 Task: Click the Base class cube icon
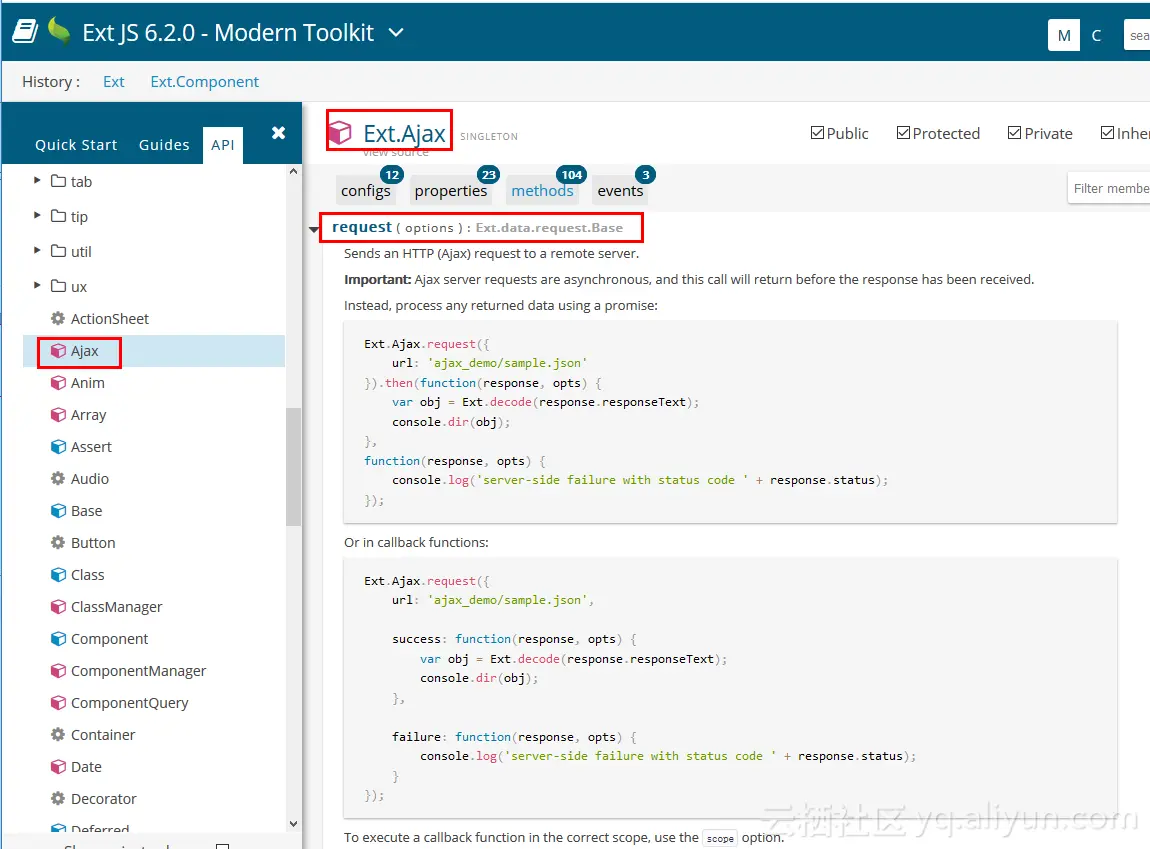(x=58, y=511)
